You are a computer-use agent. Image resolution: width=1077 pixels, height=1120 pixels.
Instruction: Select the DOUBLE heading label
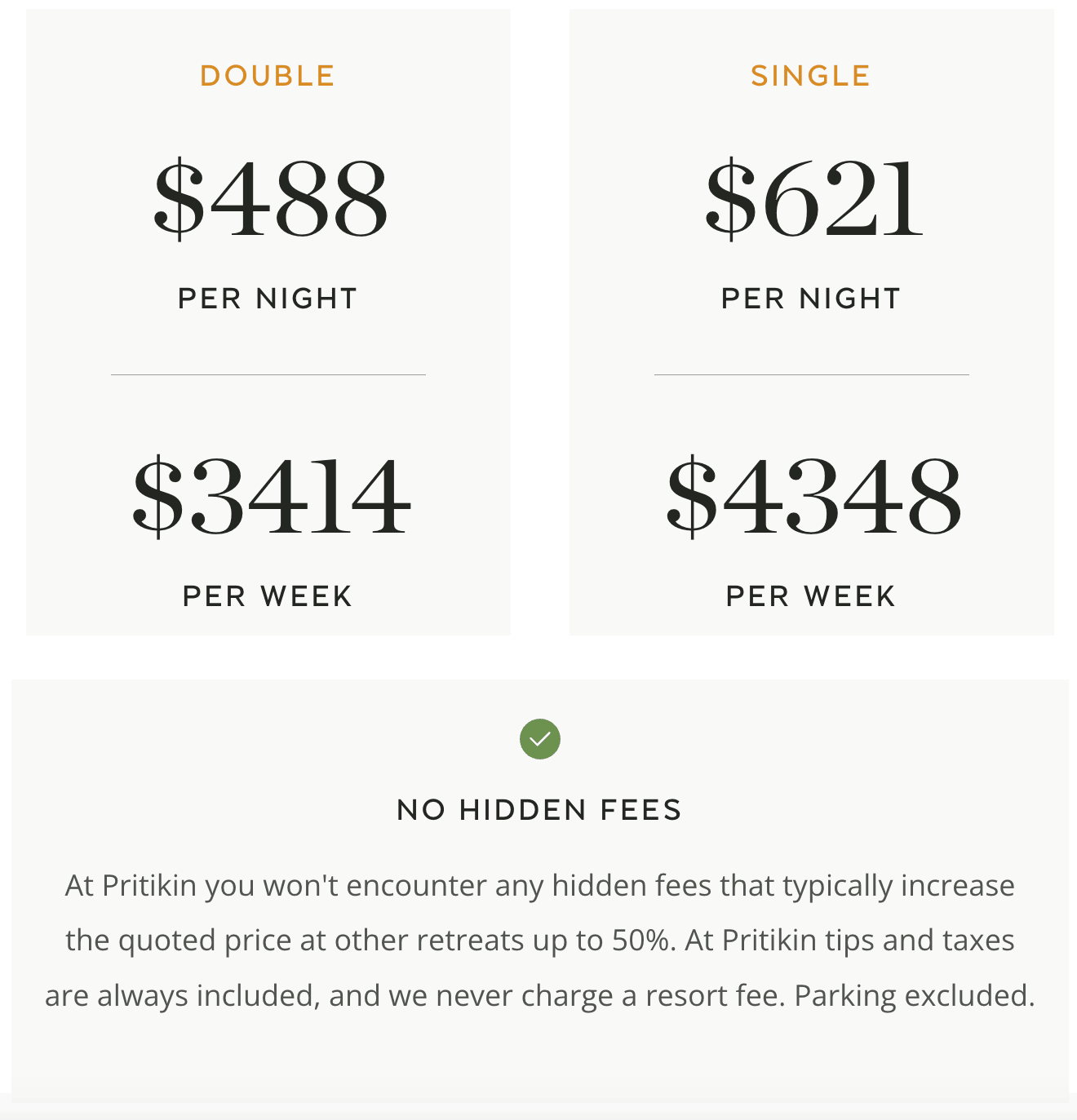click(x=268, y=76)
